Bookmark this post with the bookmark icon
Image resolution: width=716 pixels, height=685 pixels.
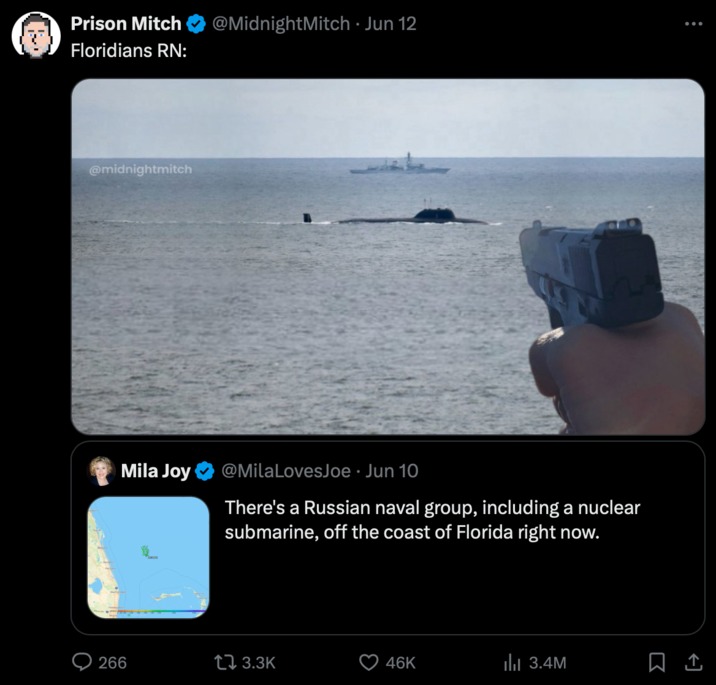coord(657,662)
